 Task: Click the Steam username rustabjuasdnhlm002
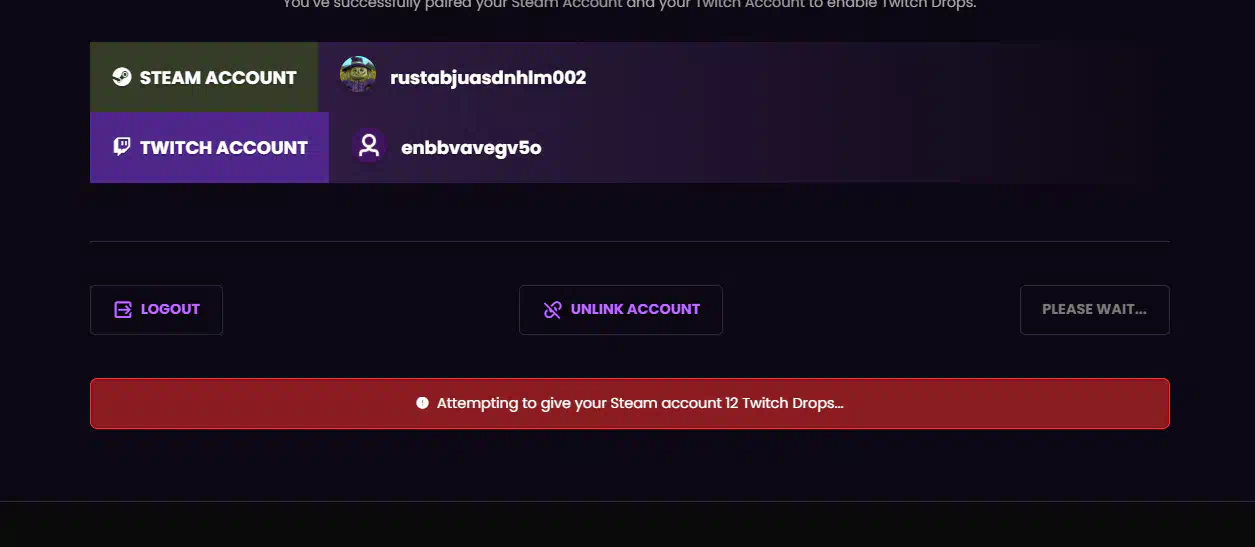[x=488, y=77]
